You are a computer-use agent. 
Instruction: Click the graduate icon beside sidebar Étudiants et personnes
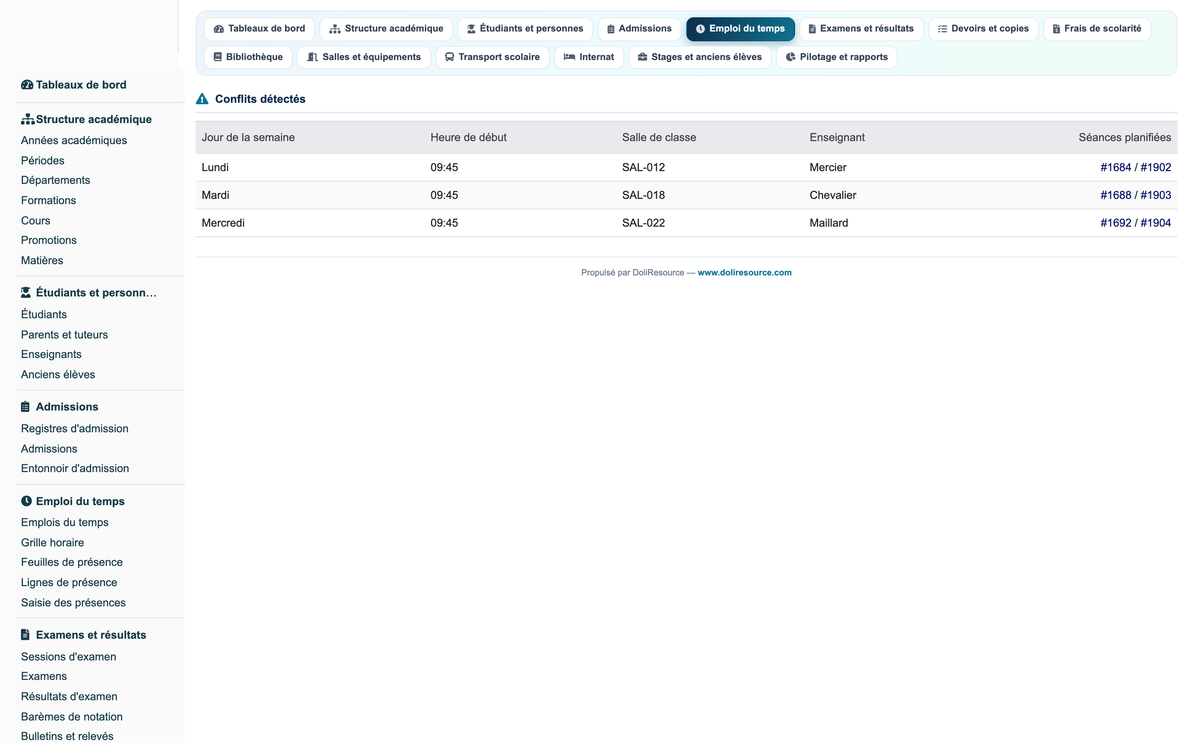tap(26, 293)
